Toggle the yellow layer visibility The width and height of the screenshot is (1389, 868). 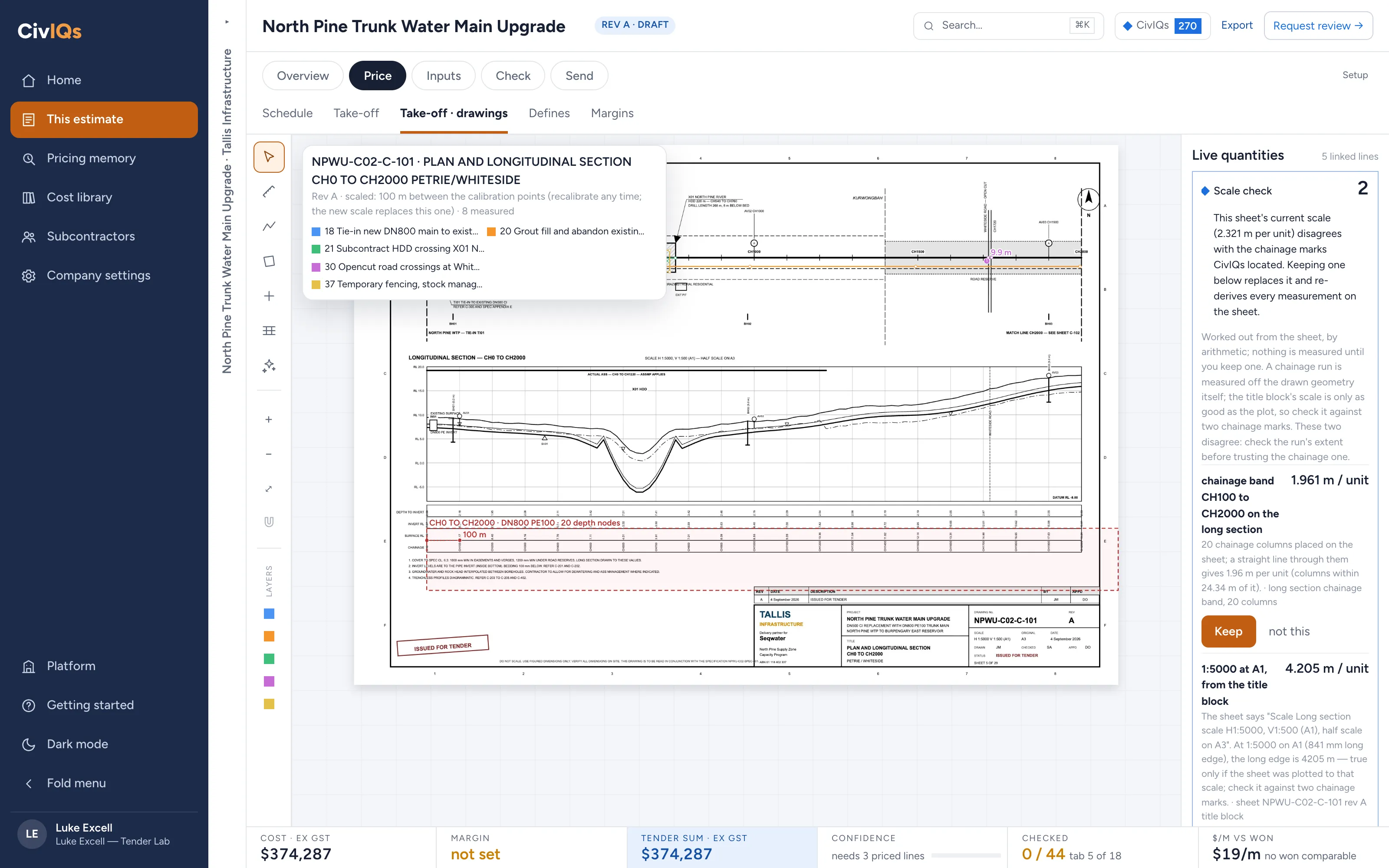tap(269, 704)
